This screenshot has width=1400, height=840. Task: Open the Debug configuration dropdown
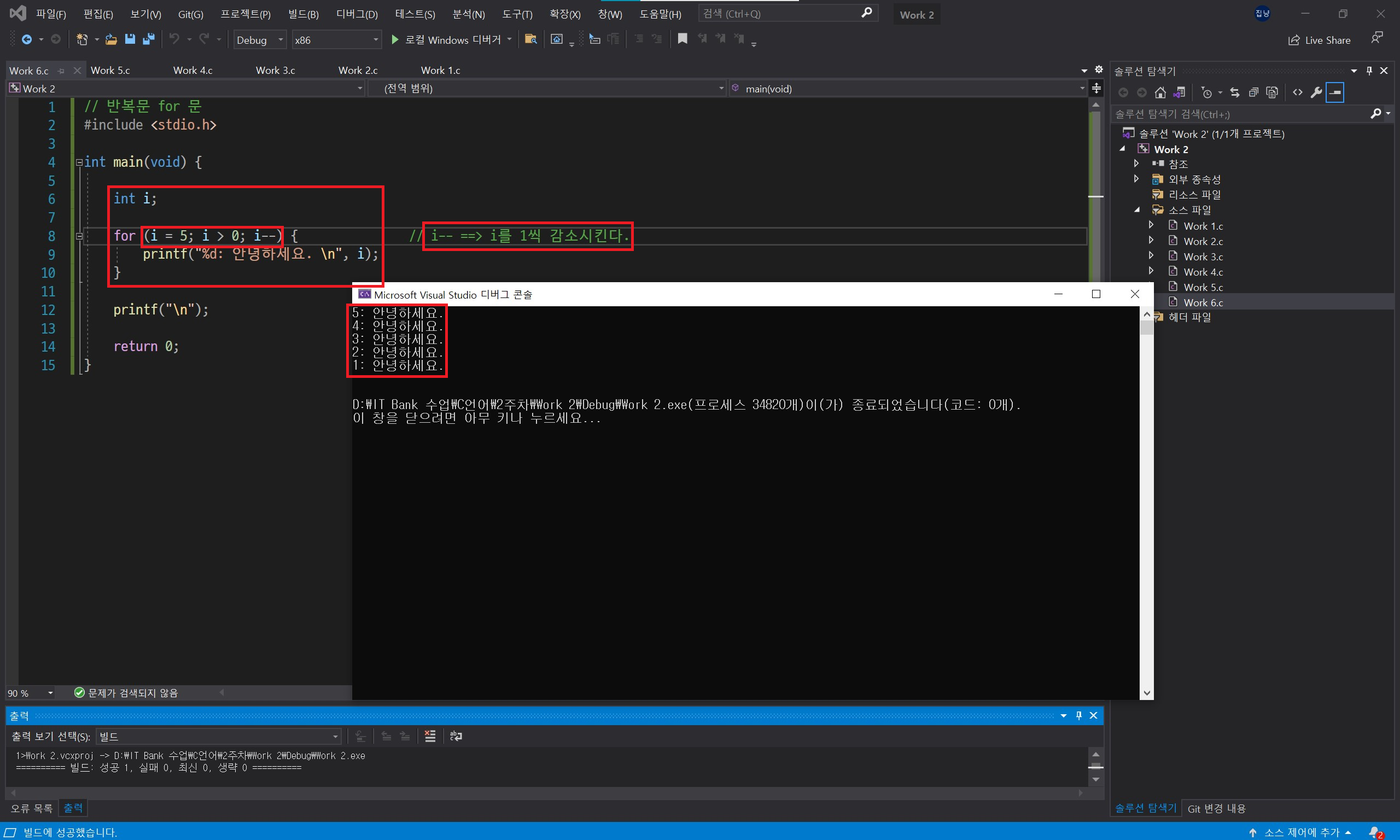tap(260, 39)
